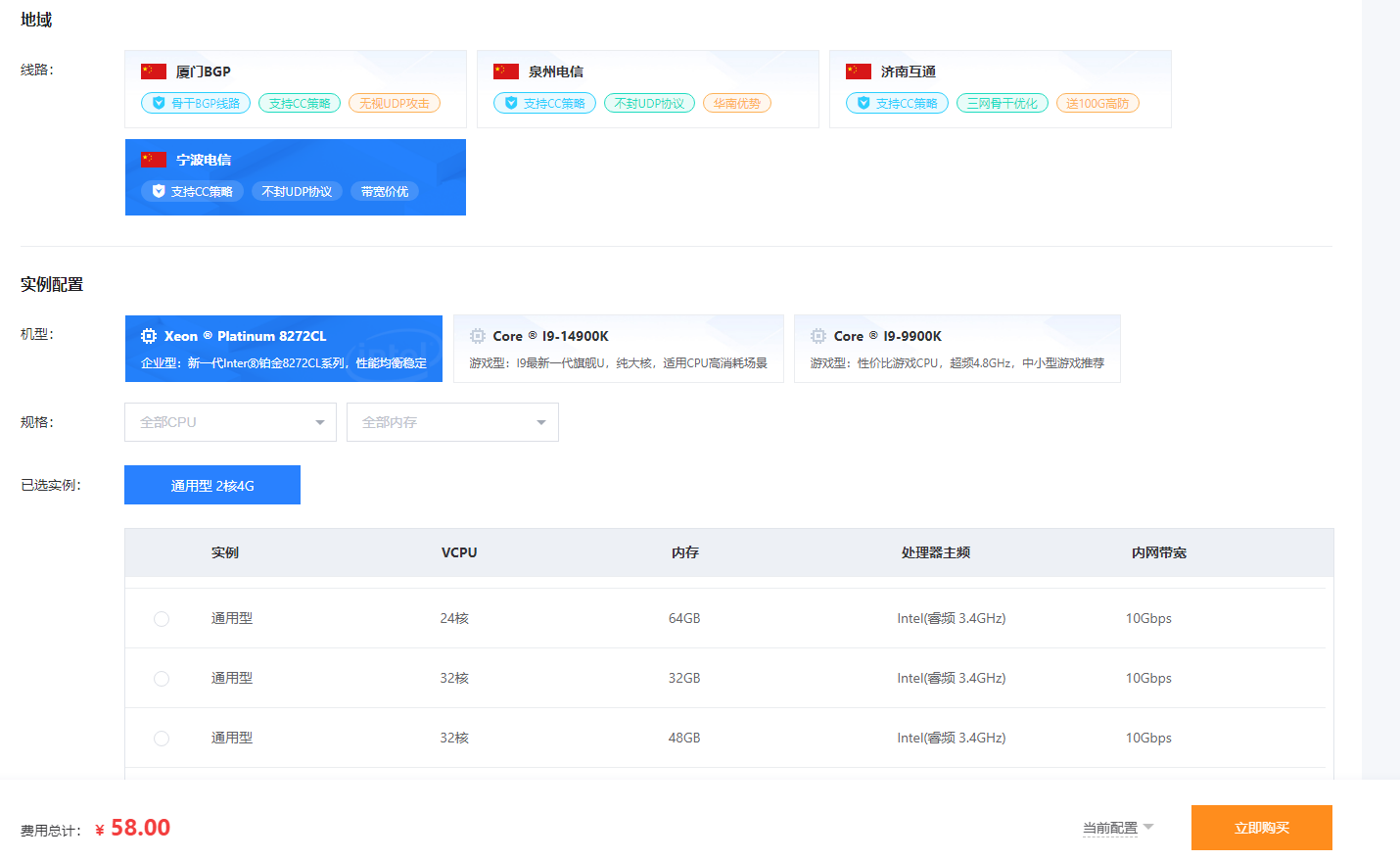Switch to the Core I9-14900K machine type

point(618,349)
